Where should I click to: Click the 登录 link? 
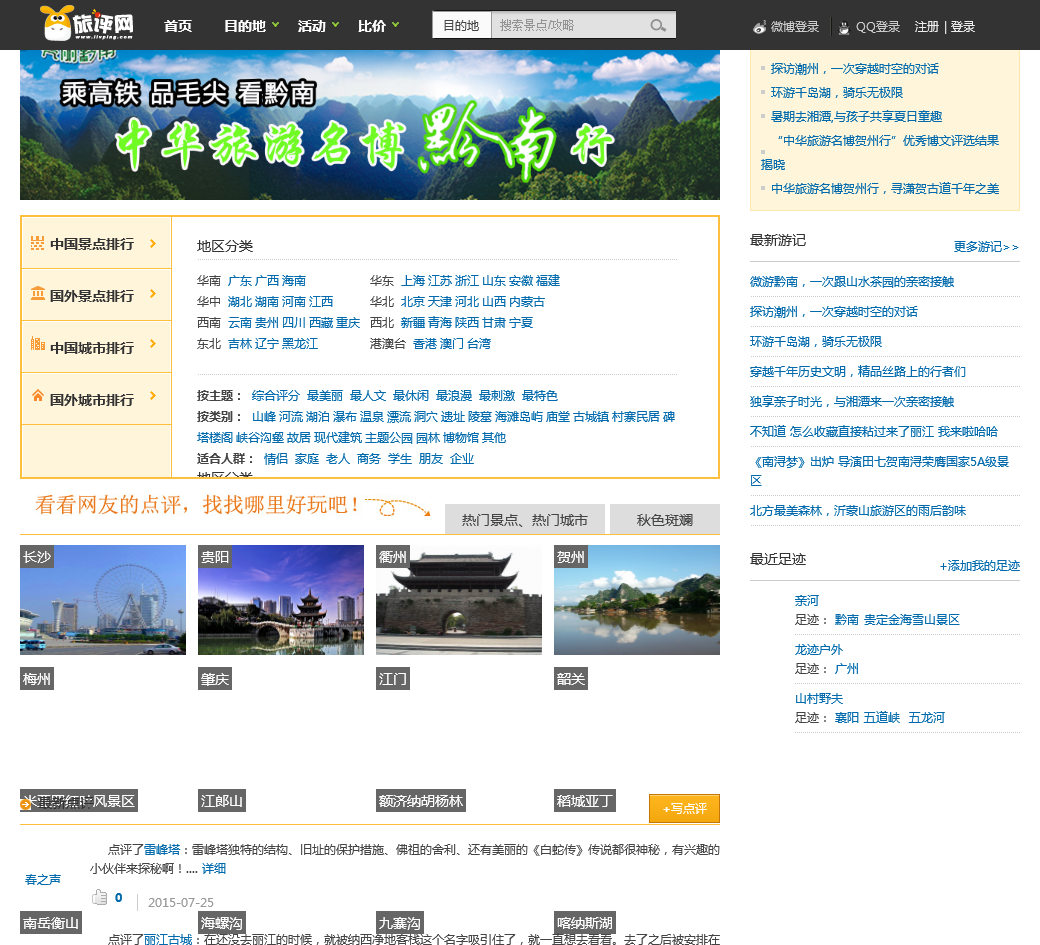coord(962,27)
